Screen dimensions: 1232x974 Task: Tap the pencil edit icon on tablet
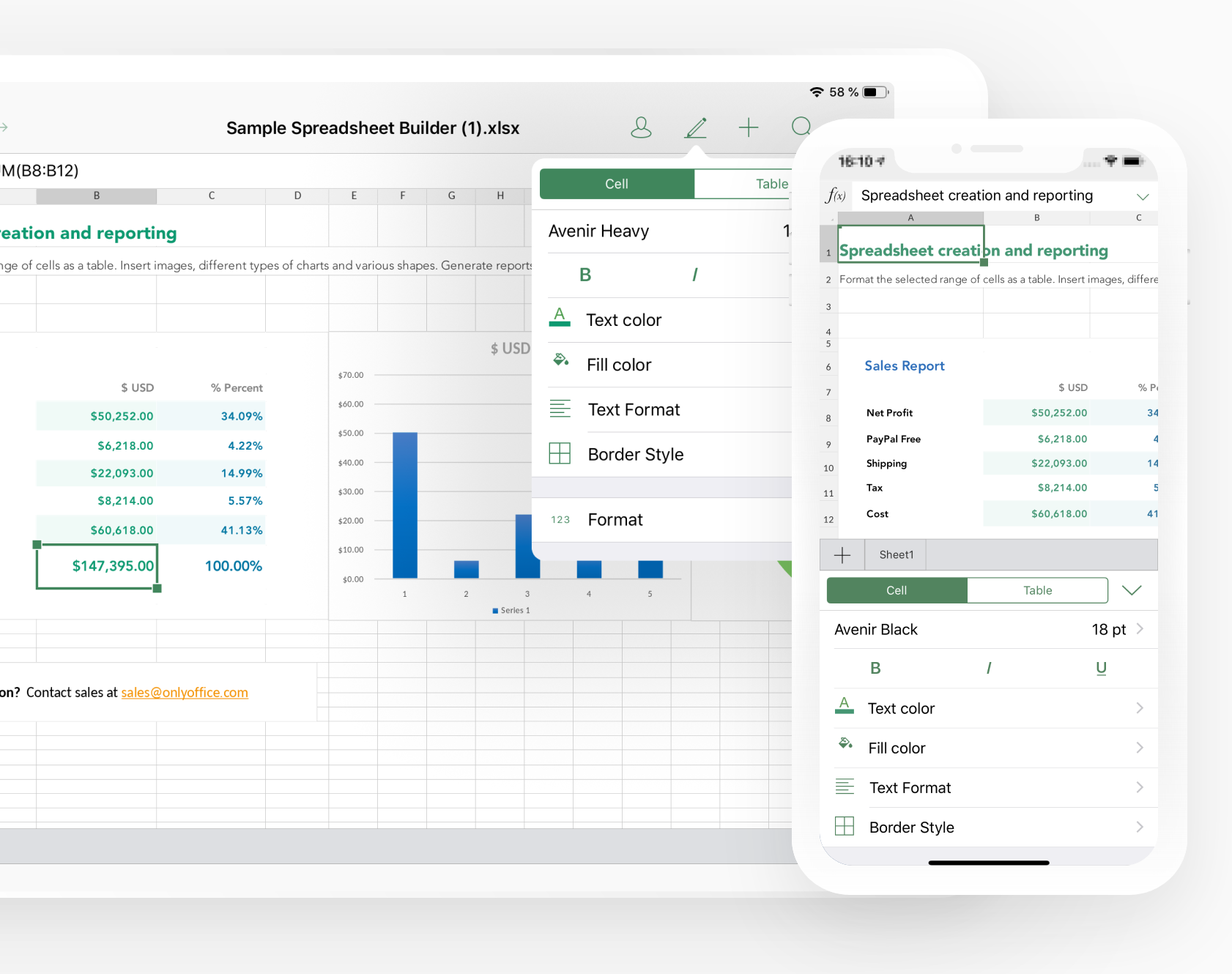(x=696, y=127)
